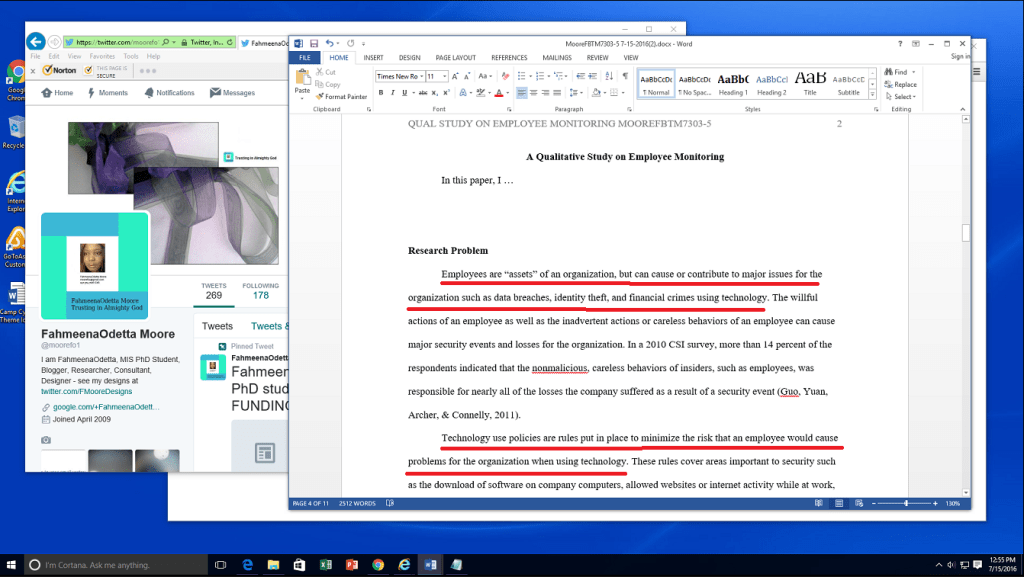Toggle align left paragraph button

tap(522, 93)
